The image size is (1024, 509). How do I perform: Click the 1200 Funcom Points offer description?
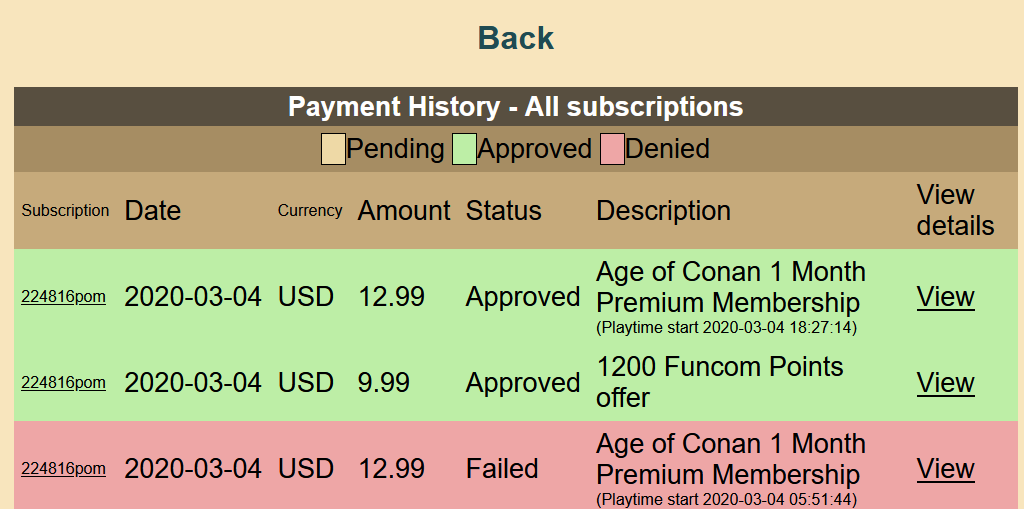pyautogui.click(x=719, y=382)
